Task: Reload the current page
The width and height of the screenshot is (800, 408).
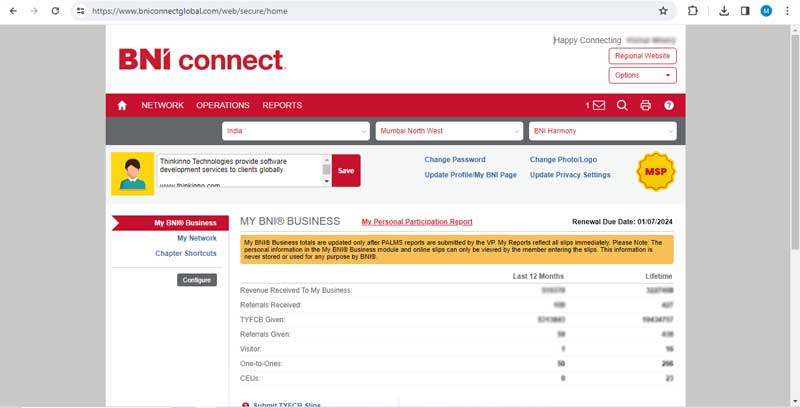Action: click(x=55, y=11)
